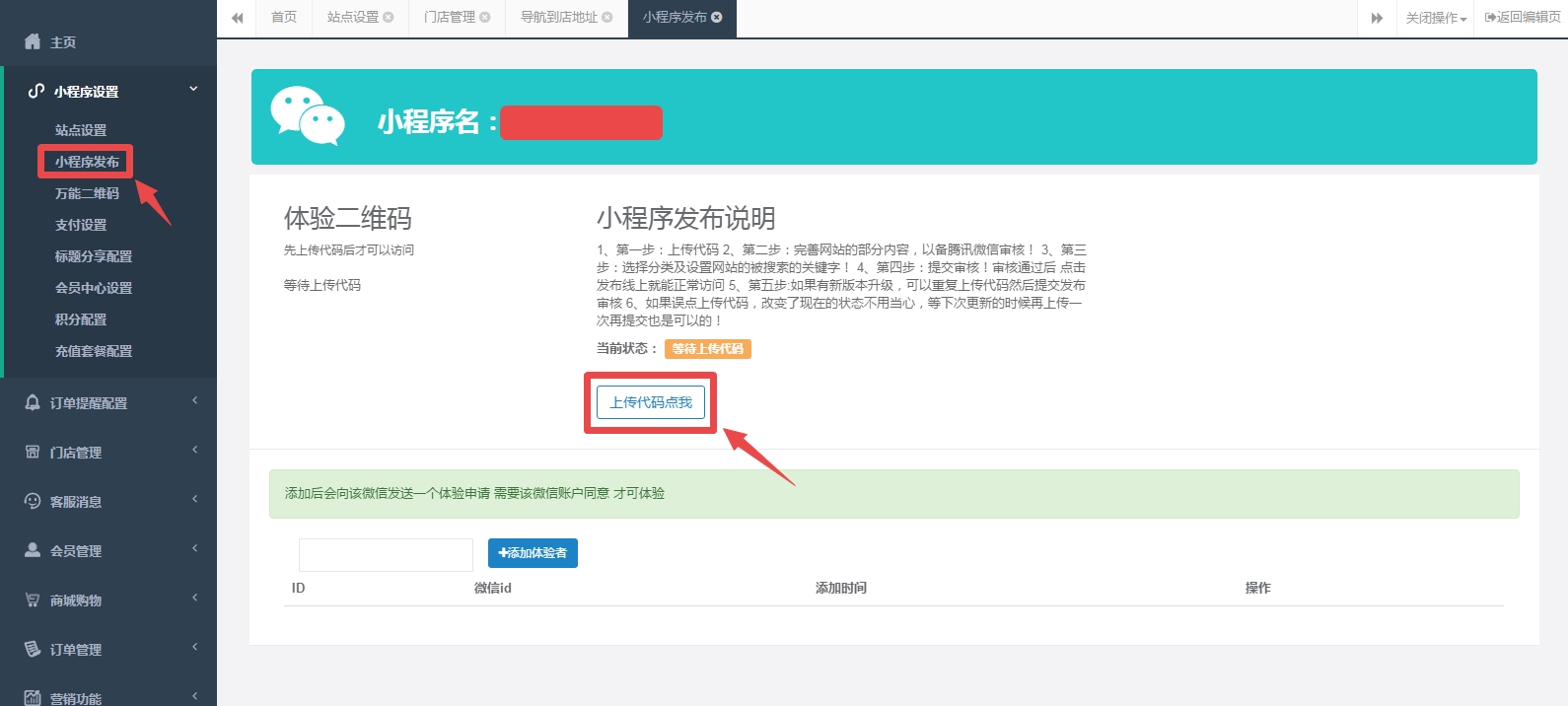Close the 站点设置 tab
This screenshot has width=1568, height=706.
389,17
